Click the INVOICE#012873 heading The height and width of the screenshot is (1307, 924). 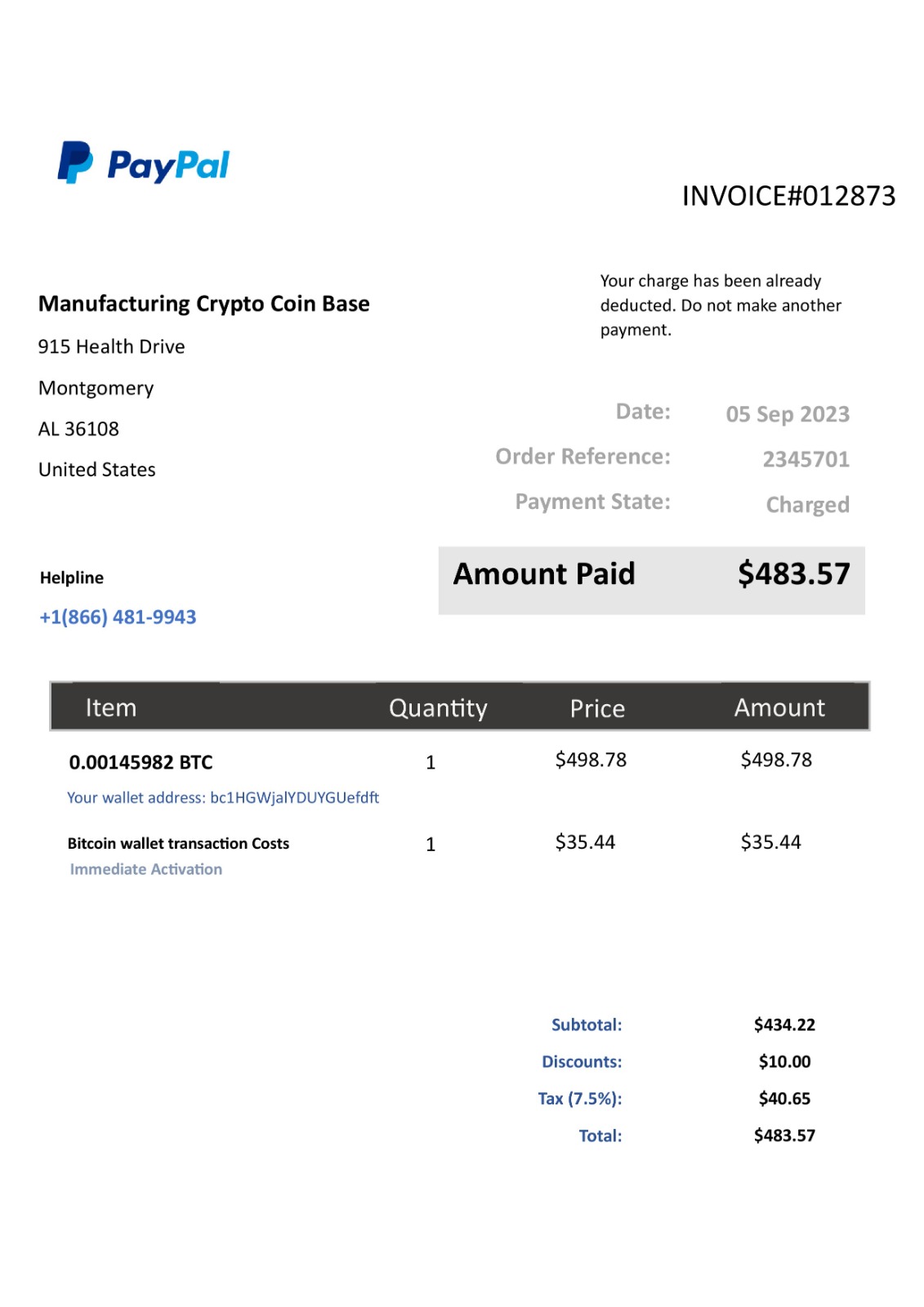point(788,196)
